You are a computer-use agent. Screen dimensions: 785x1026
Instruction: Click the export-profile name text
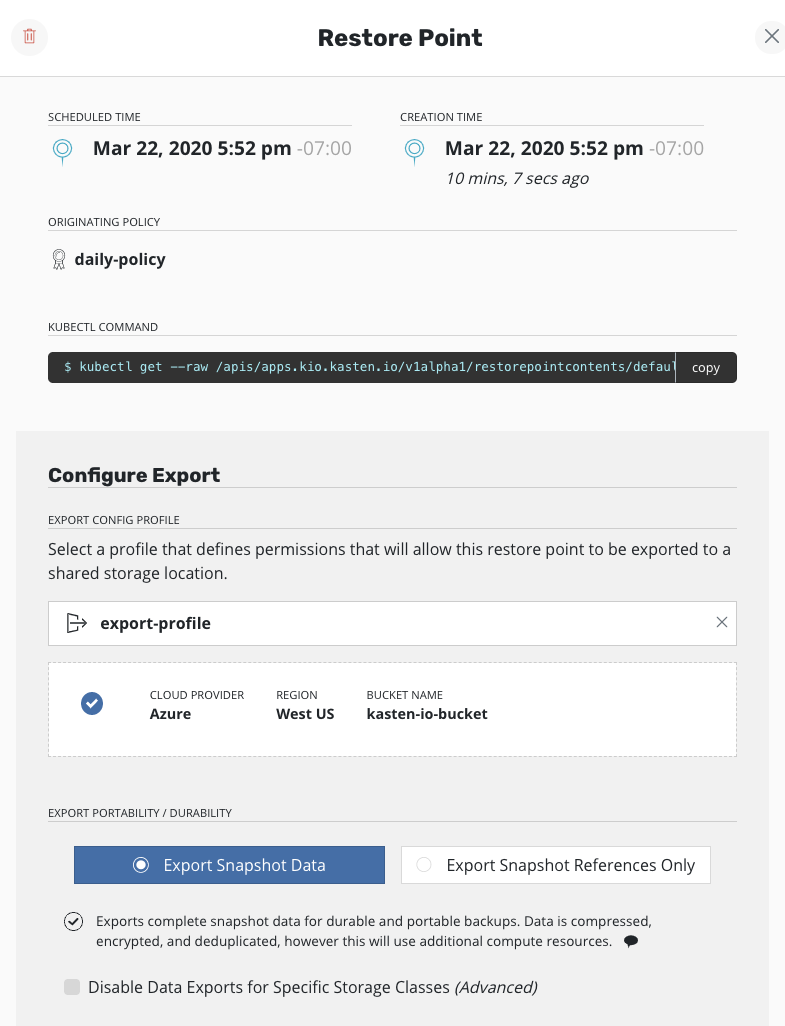155,622
